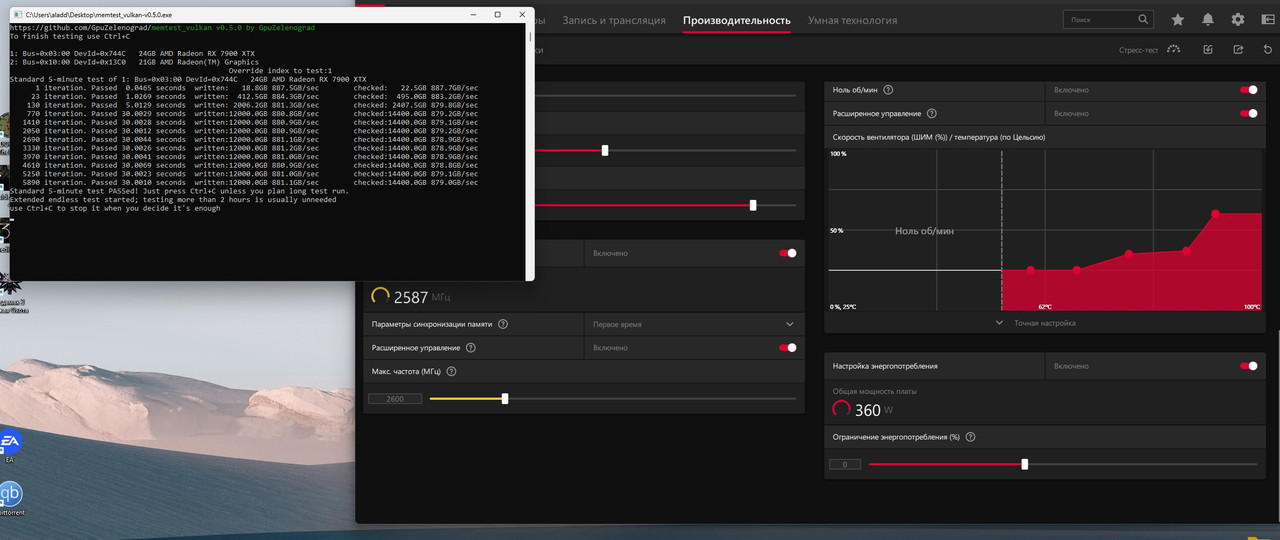Click the 2587 МГц clock readout
The height and width of the screenshot is (540, 1280).
point(422,297)
